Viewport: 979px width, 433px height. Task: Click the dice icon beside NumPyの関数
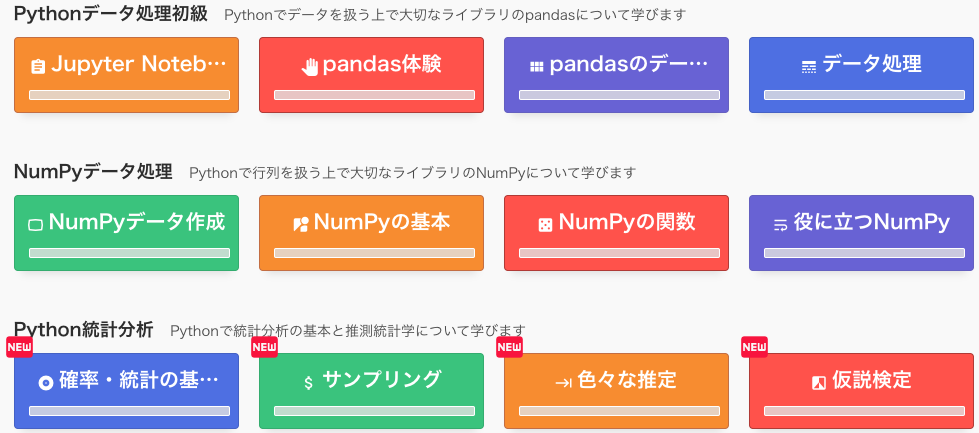pyautogui.click(x=545, y=225)
